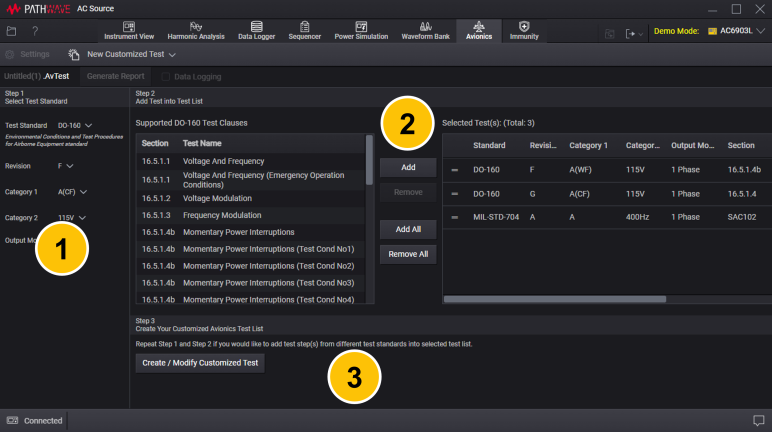
Task: Open the Immunity tool
Action: (x=524, y=31)
